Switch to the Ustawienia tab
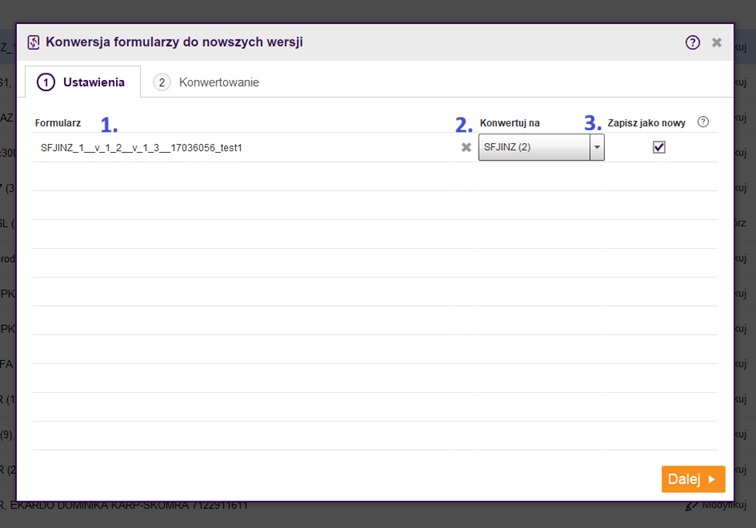This screenshot has height=528, width=756. coord(82,82)
